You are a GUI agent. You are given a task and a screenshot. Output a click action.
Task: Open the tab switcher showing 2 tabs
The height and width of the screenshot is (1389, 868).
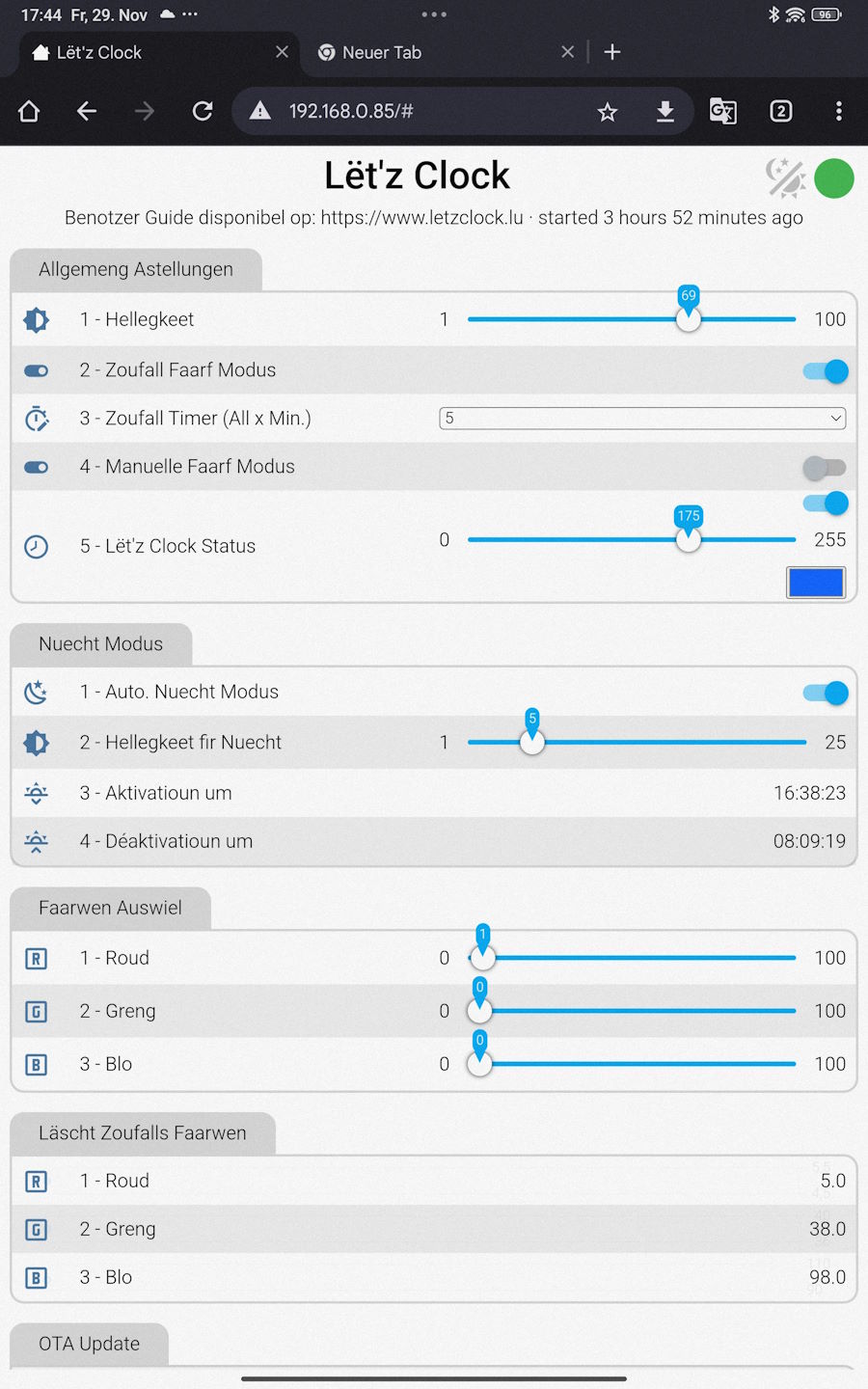(781, 112)
